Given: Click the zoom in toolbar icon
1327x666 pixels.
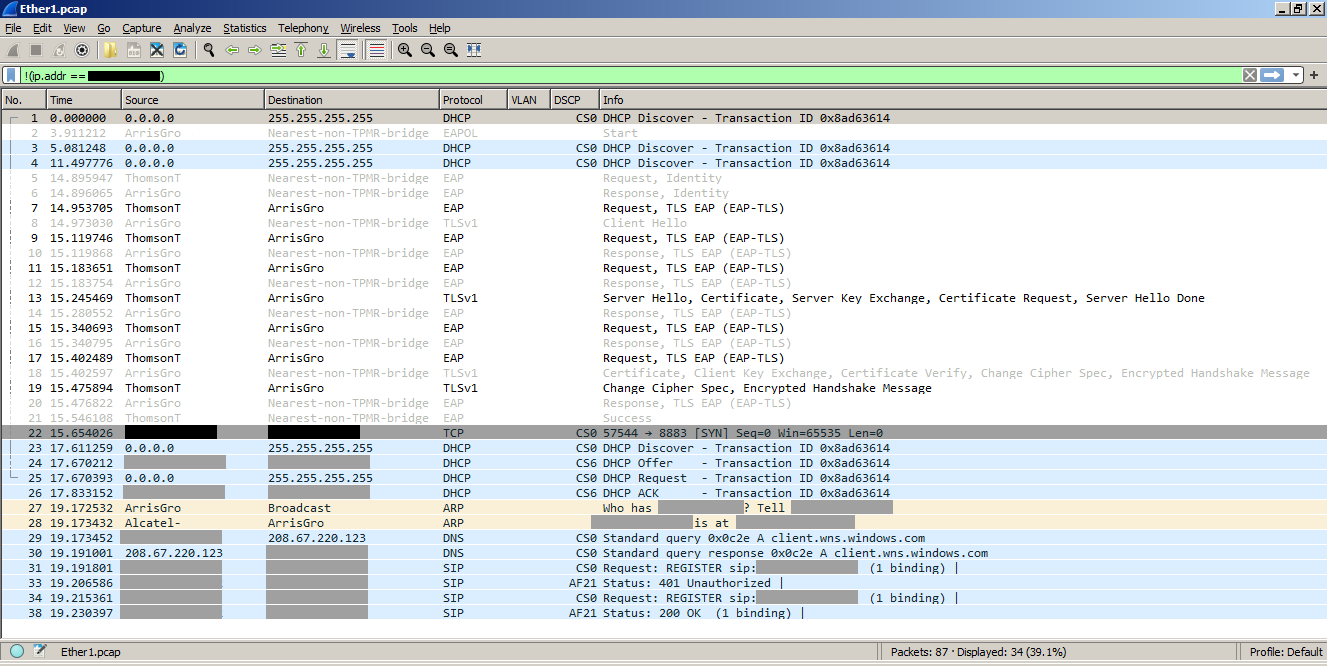Looking at the screenshot, I should coord(405,49).
